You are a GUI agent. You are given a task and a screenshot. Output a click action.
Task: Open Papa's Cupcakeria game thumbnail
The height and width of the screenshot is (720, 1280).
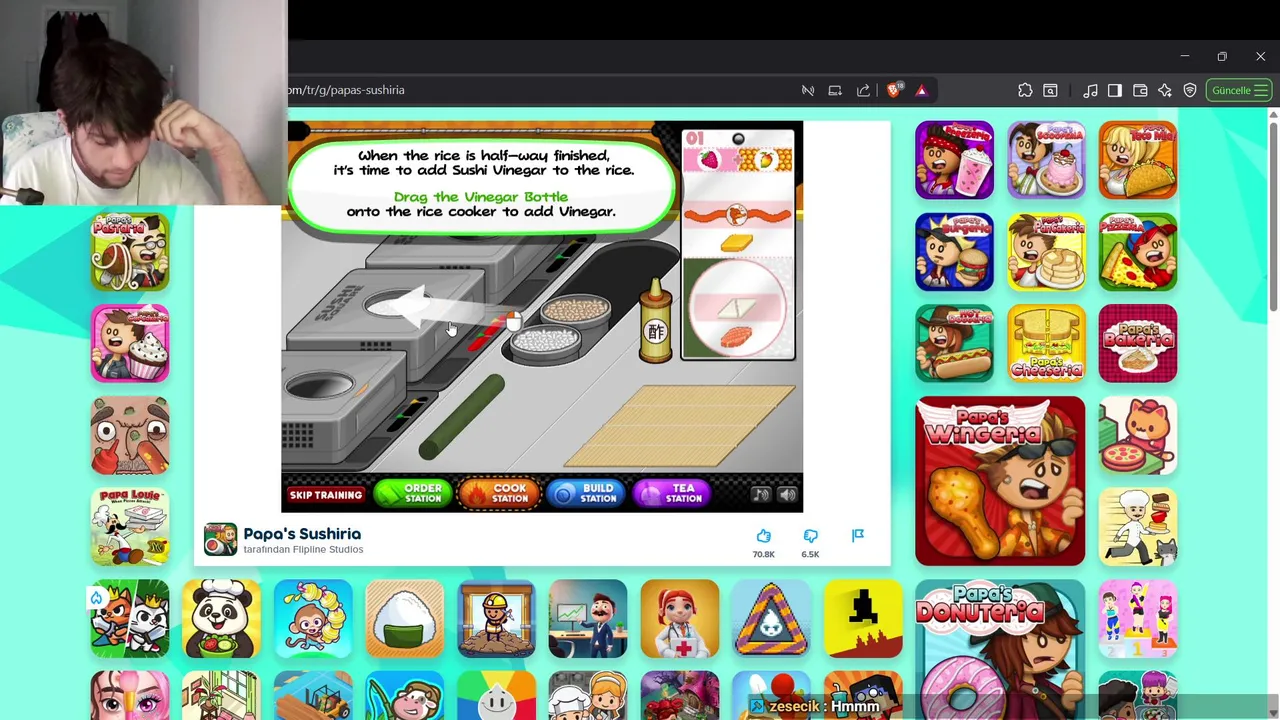(130, 343)
